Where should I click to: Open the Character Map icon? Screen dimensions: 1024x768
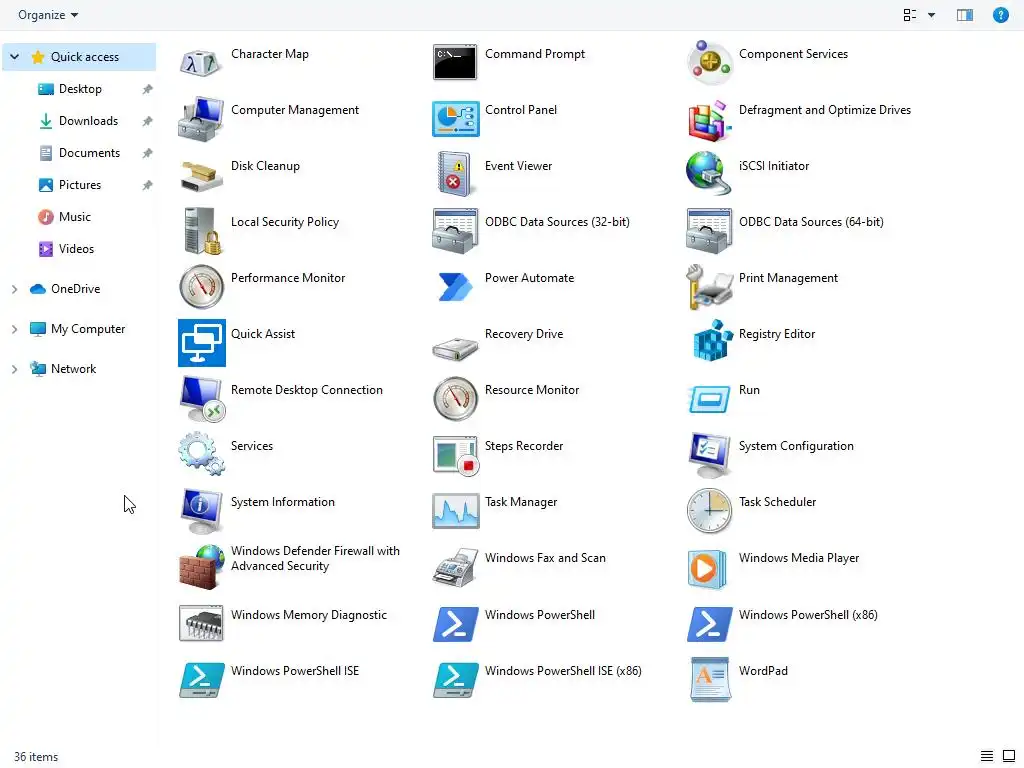pyautogui.click(x=201, y=63)
